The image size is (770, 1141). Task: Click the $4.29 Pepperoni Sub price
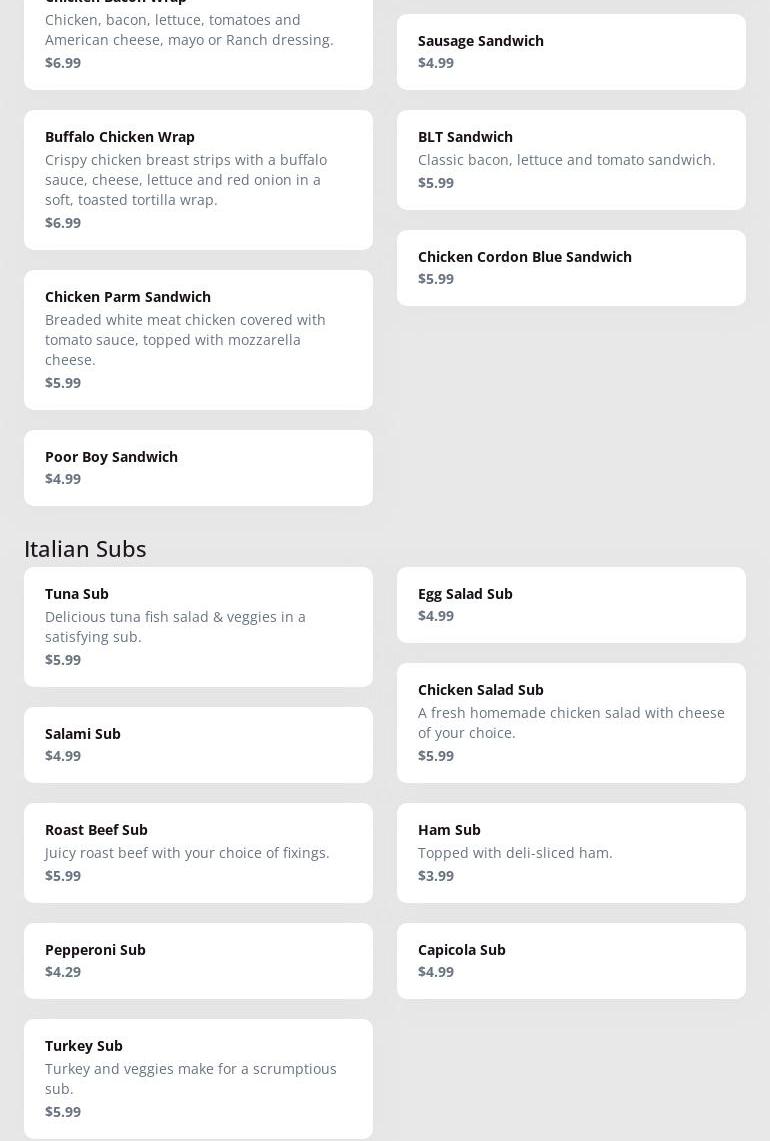pyautogui.click(x=63, y=972)
